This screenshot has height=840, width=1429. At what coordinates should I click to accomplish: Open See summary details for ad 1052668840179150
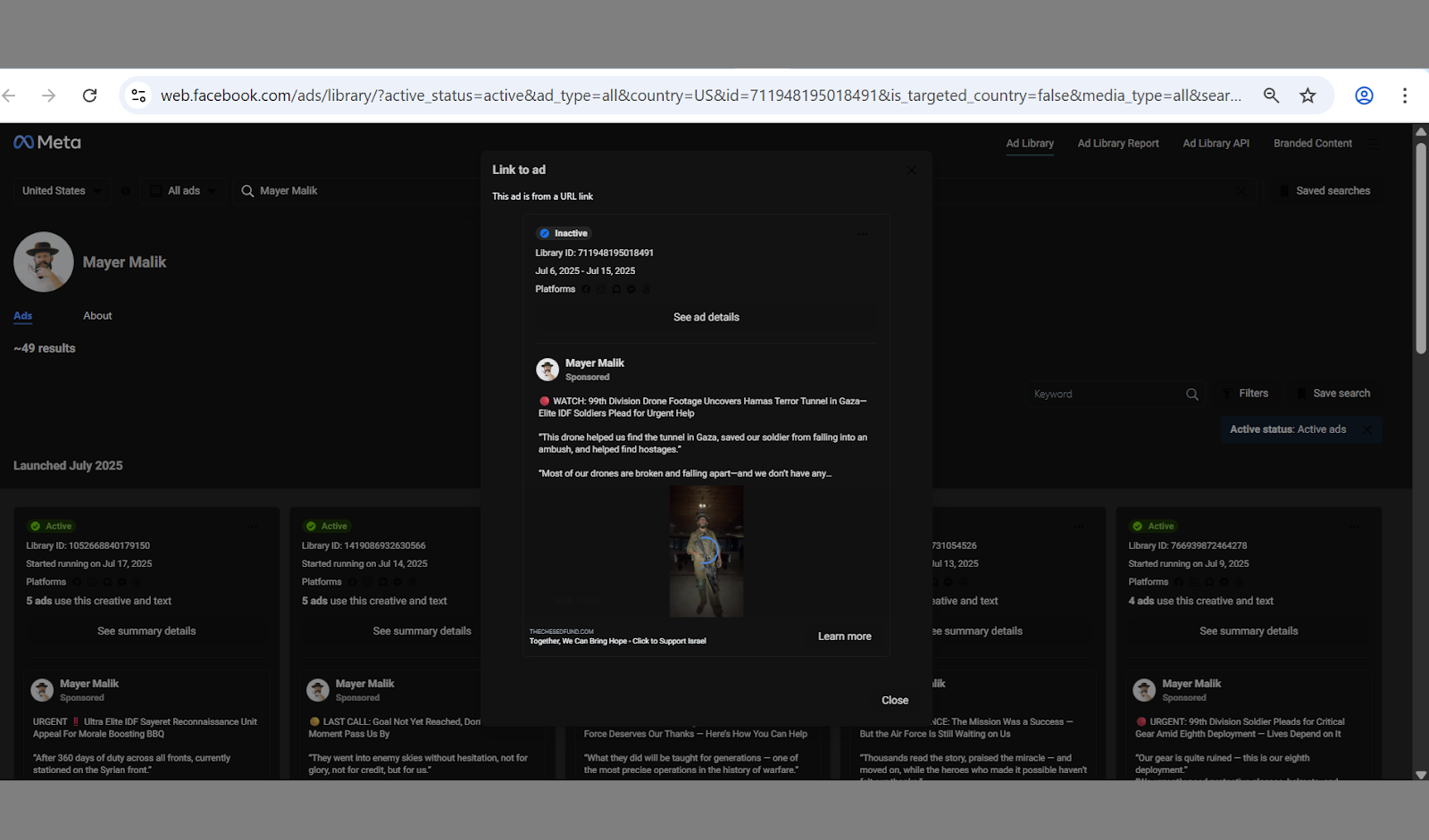pyautogui.click(x=146, y=631)
